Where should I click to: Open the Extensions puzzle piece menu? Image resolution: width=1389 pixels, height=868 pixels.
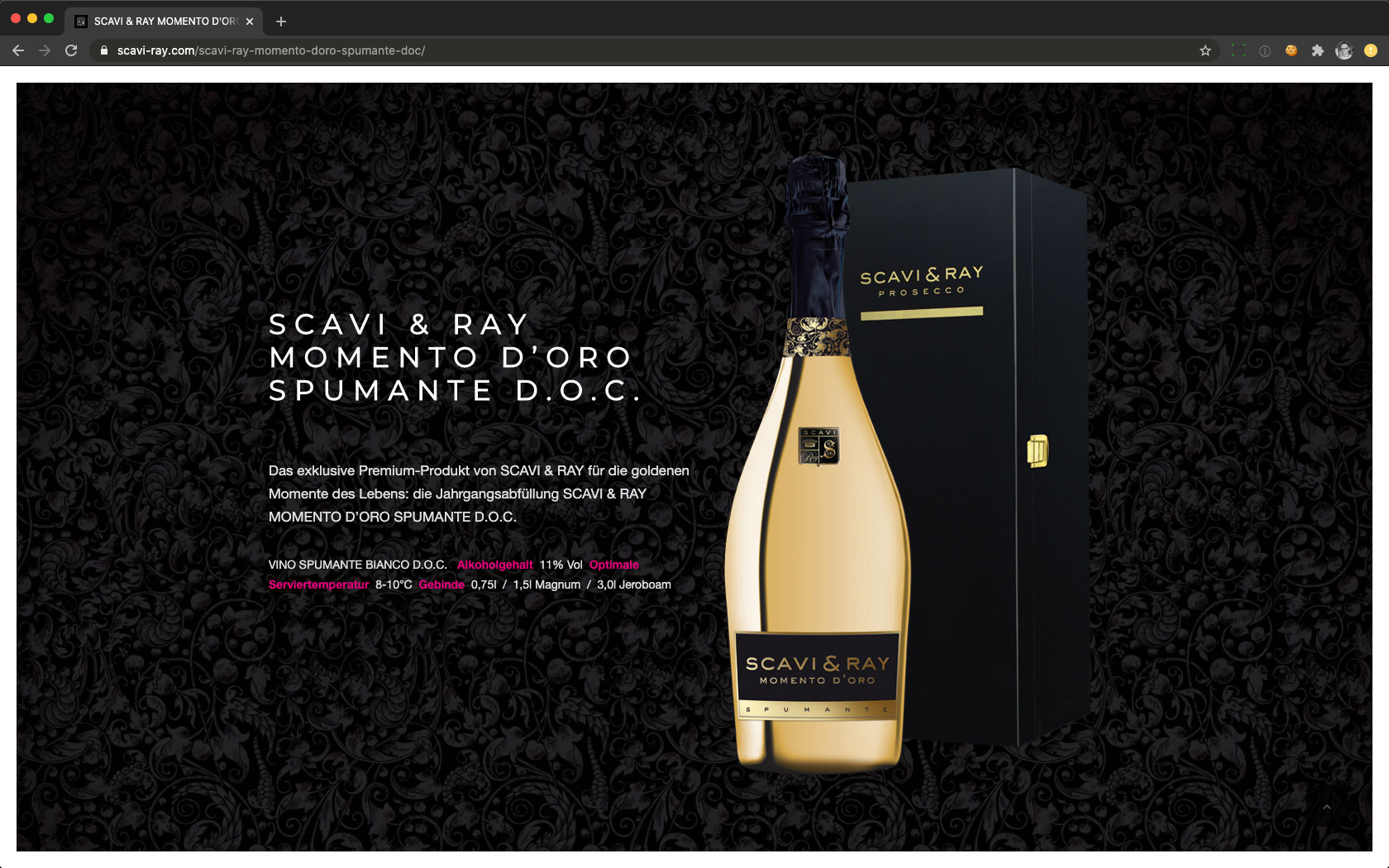click(1318, 50)
